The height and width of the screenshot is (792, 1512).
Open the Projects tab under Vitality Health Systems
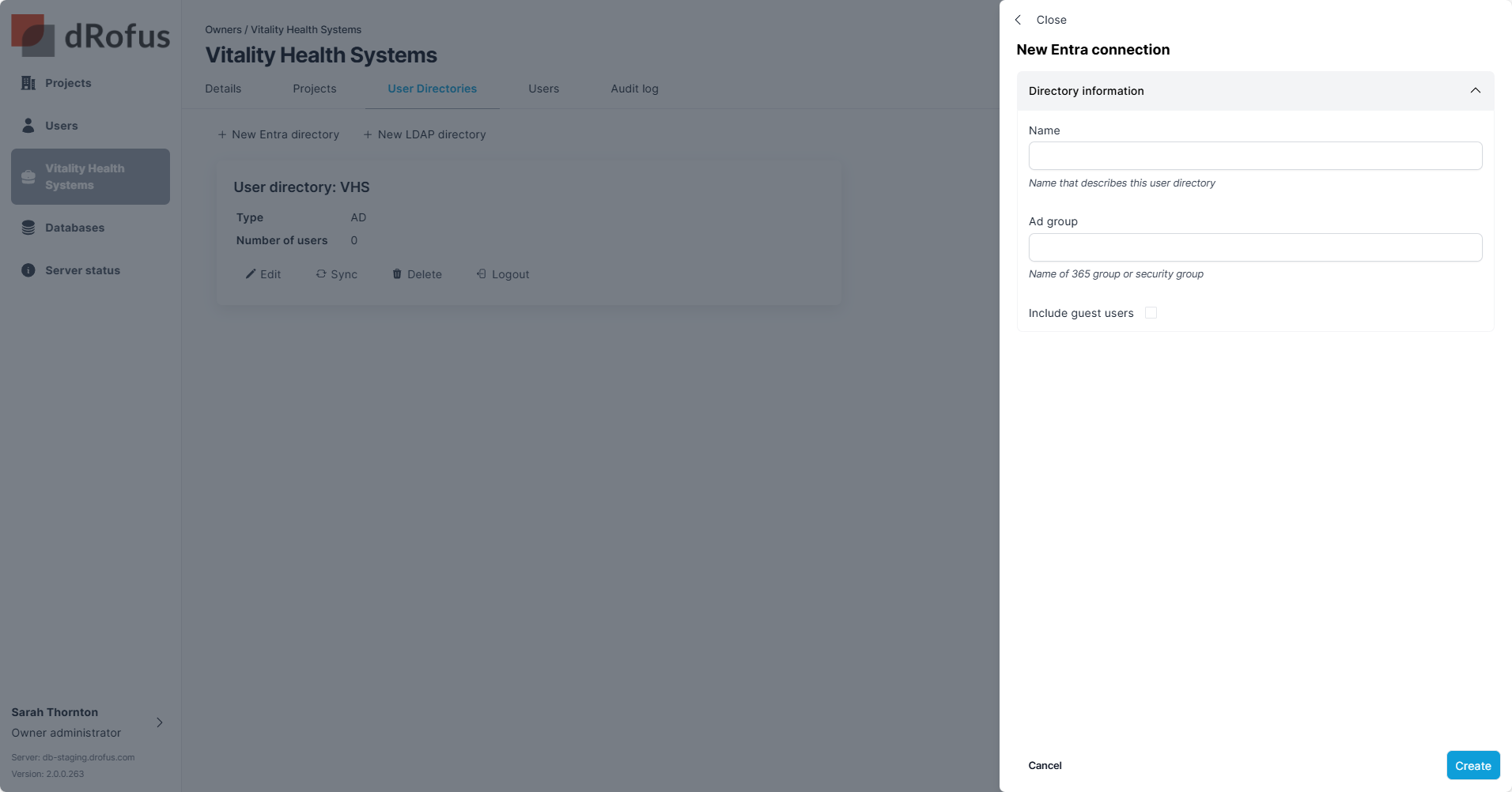315,89
